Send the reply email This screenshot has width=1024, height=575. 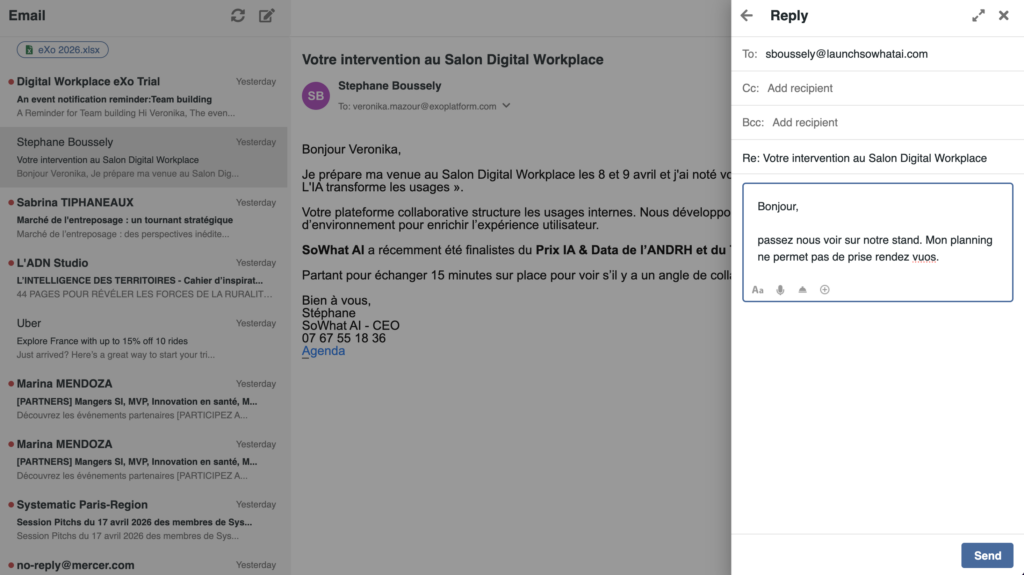[x=987, y=556]
